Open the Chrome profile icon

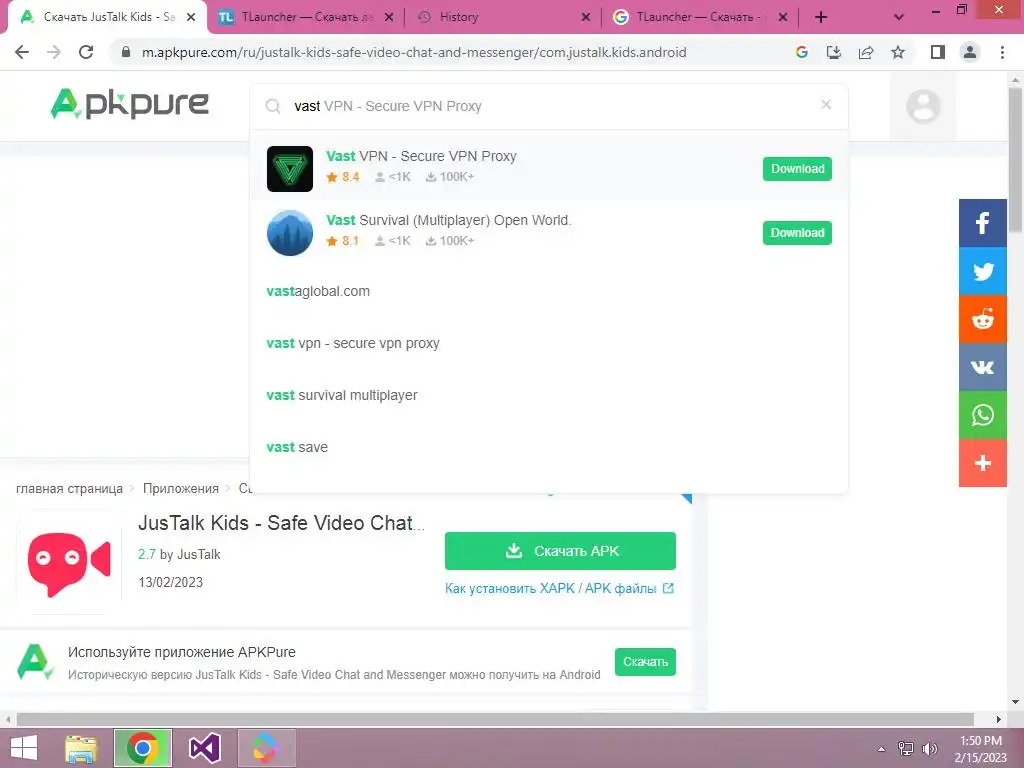pyautogui.click(x=970, y=52)
